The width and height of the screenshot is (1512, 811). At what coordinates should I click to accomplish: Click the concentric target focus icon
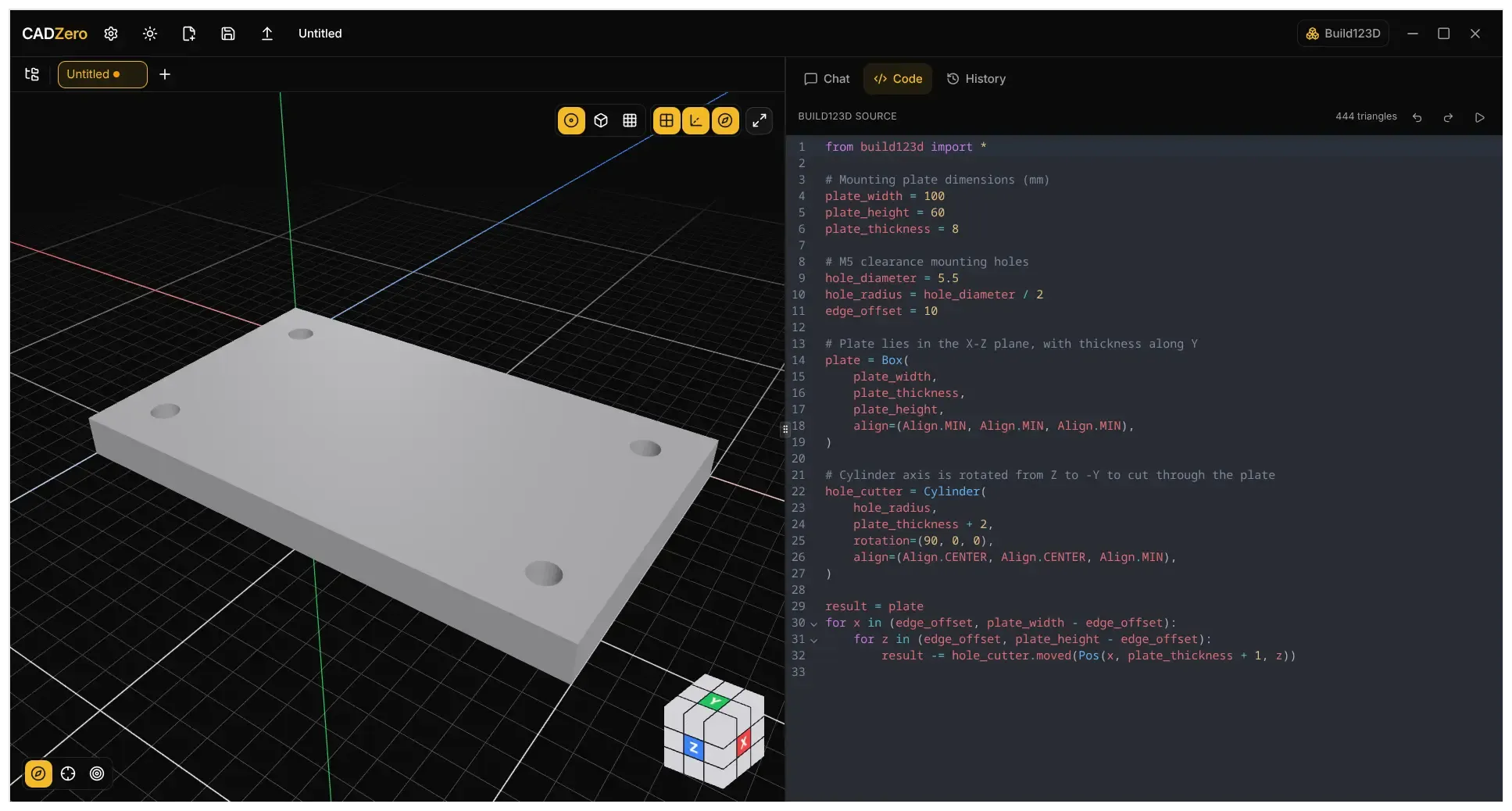[x=97, y=773]
